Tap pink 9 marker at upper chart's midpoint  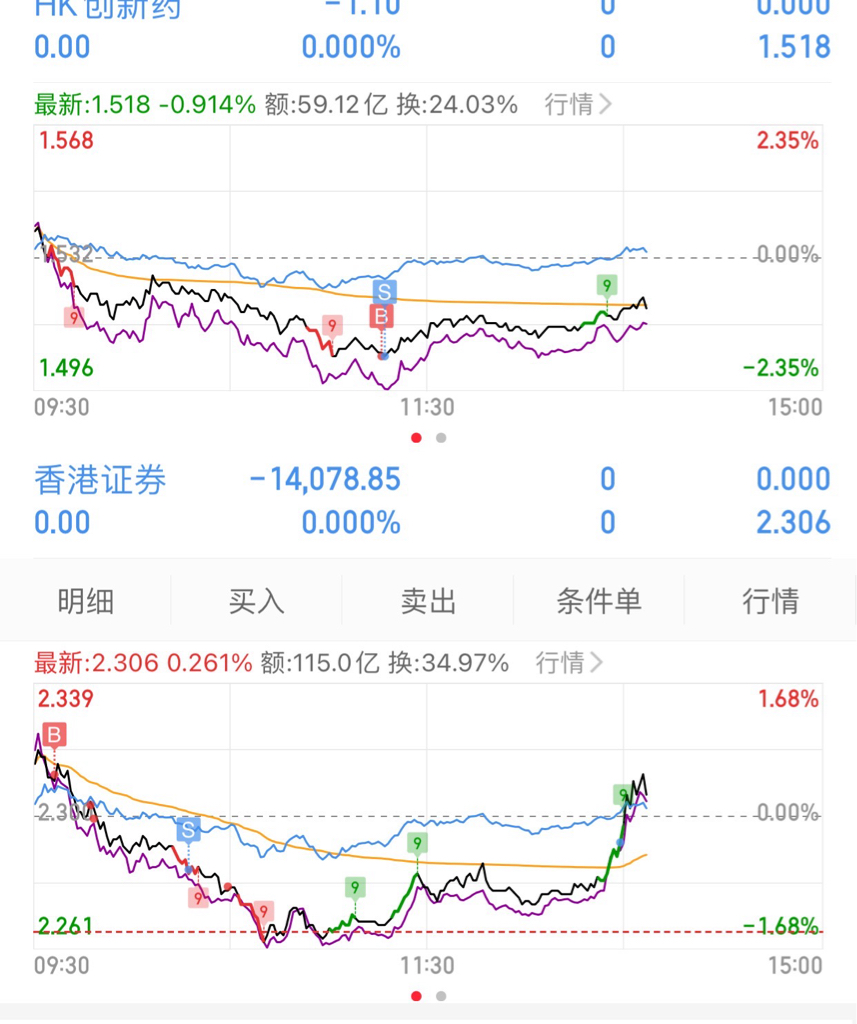coord(332,325)
